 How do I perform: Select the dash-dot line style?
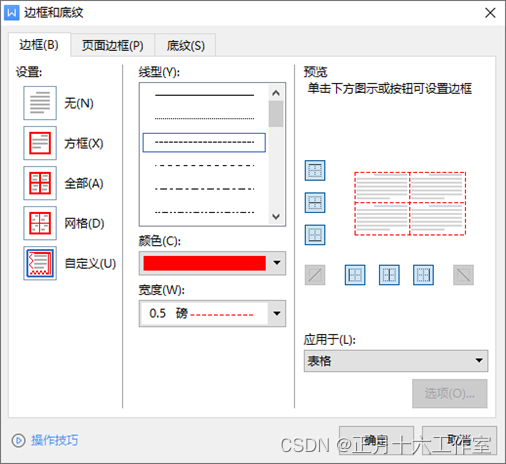[x=204, y=189]
